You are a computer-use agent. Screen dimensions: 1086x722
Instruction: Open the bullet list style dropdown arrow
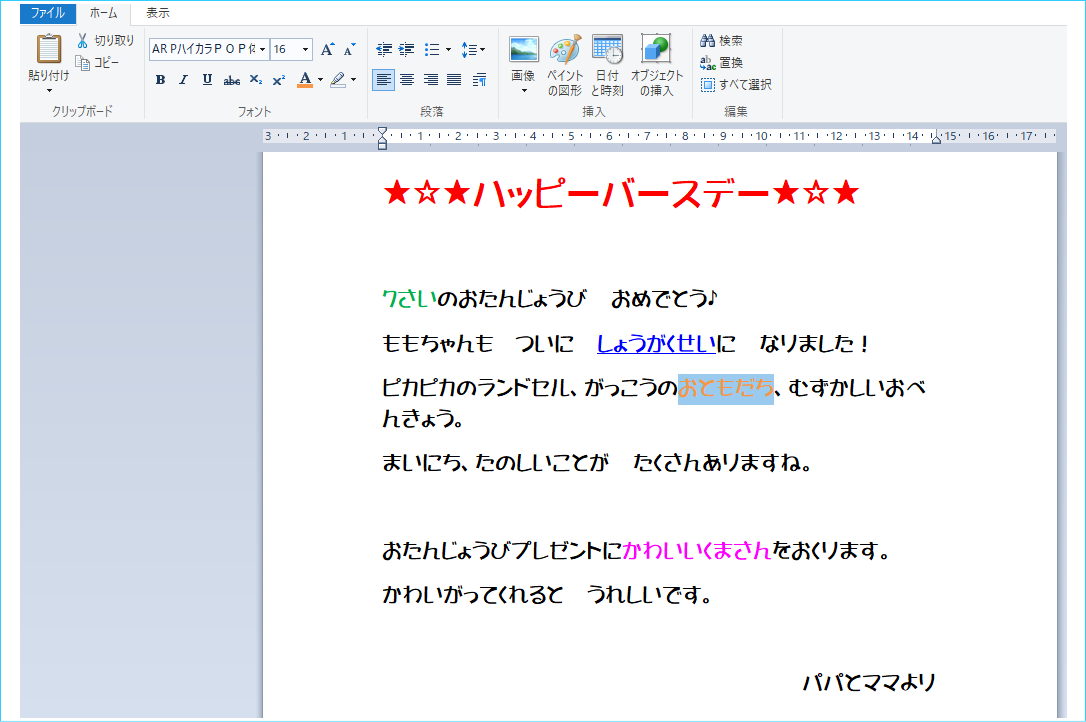448,49
